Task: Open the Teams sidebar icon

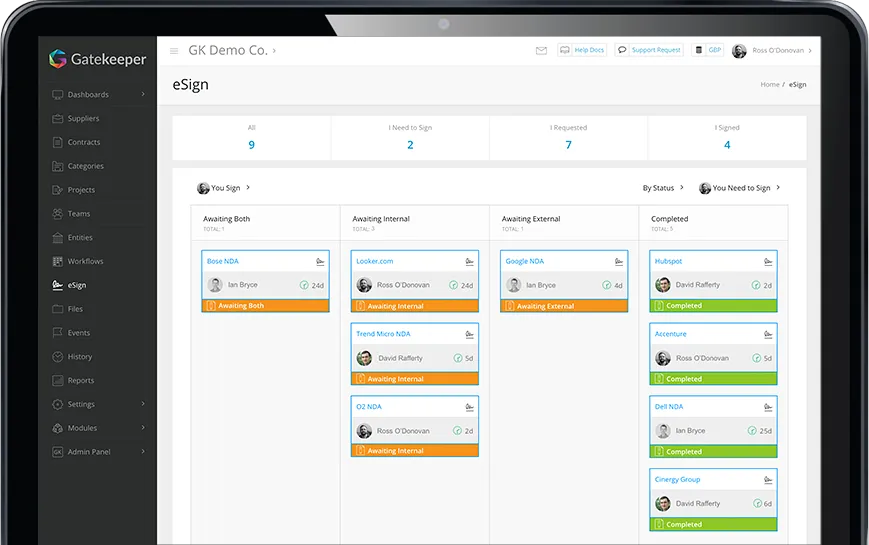Action: pyautogui.click(x=58, y=214)
